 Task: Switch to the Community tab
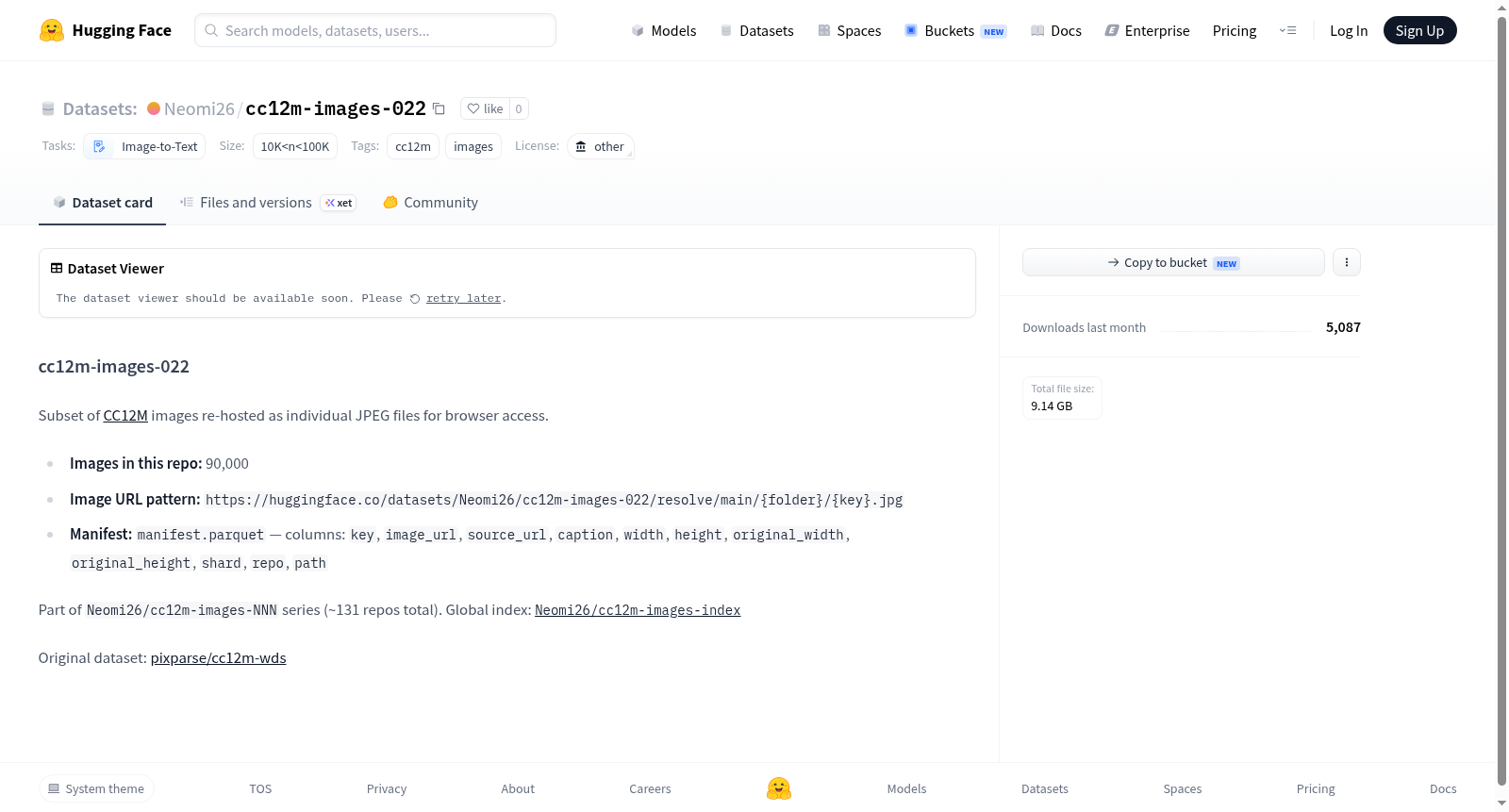click(x=430, y=203)
